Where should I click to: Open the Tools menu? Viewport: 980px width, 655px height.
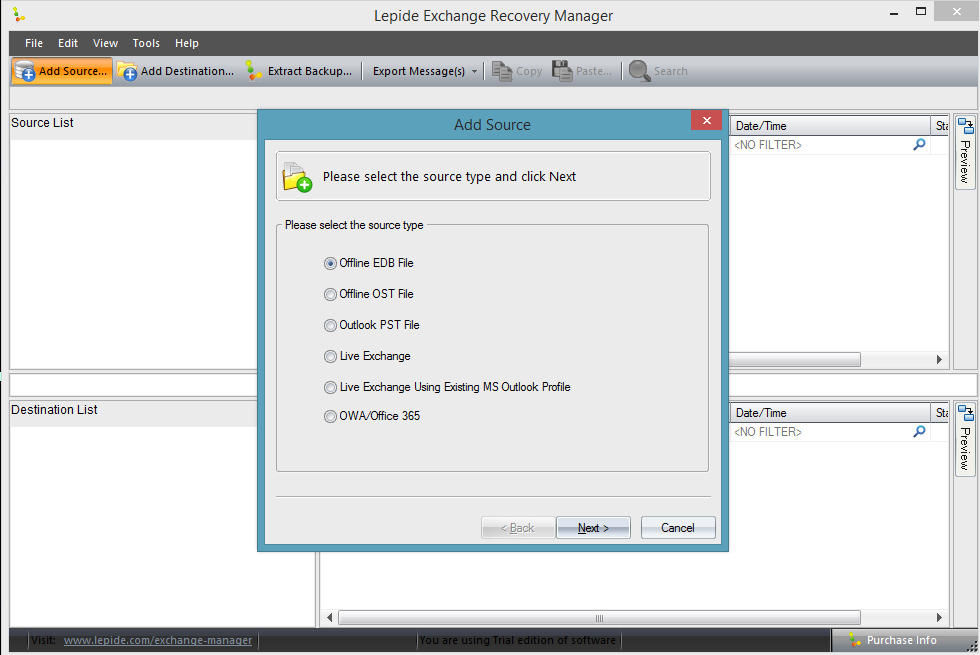pos(146,43)
